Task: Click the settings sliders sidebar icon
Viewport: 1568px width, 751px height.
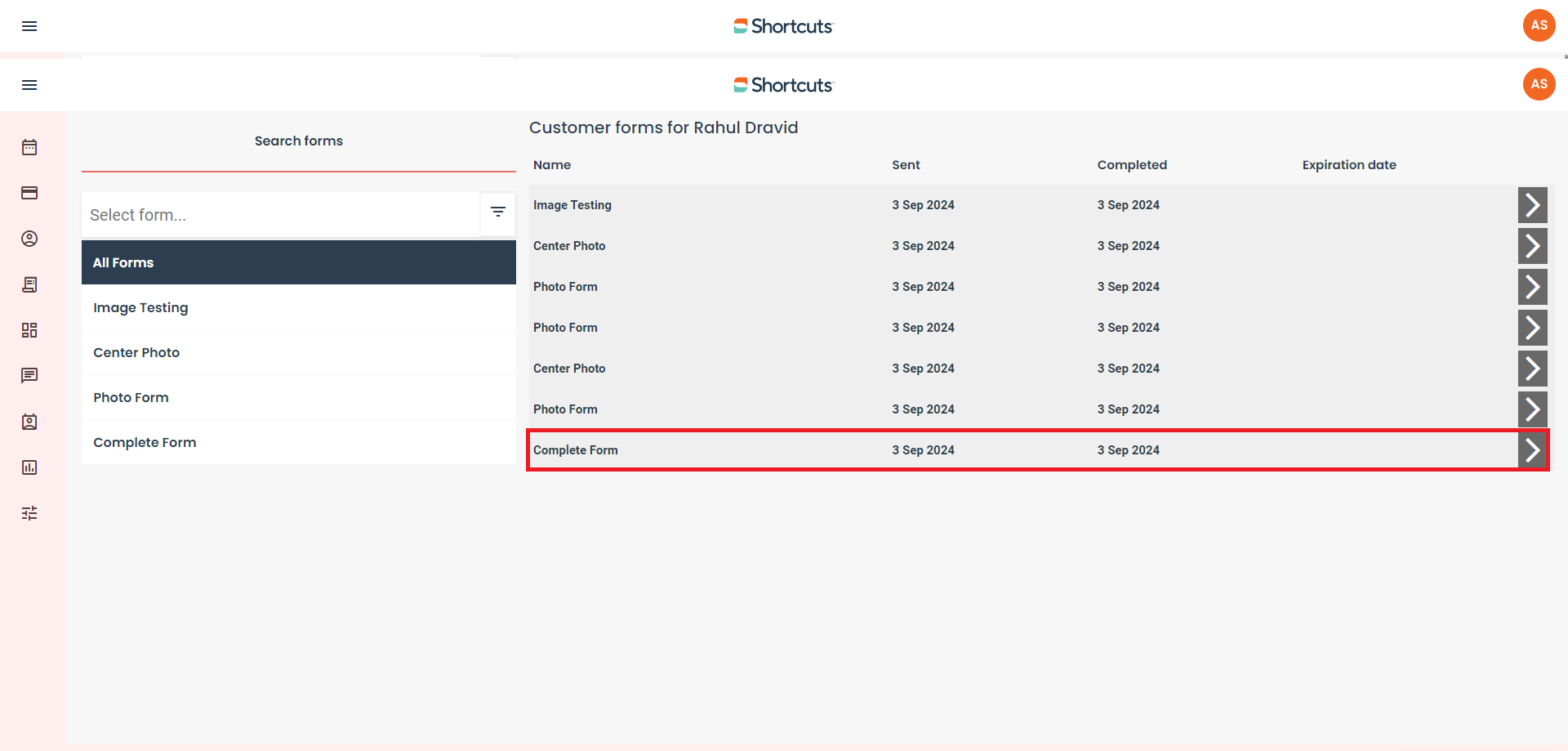Action: pyautogui.click(x=29, y=513)
